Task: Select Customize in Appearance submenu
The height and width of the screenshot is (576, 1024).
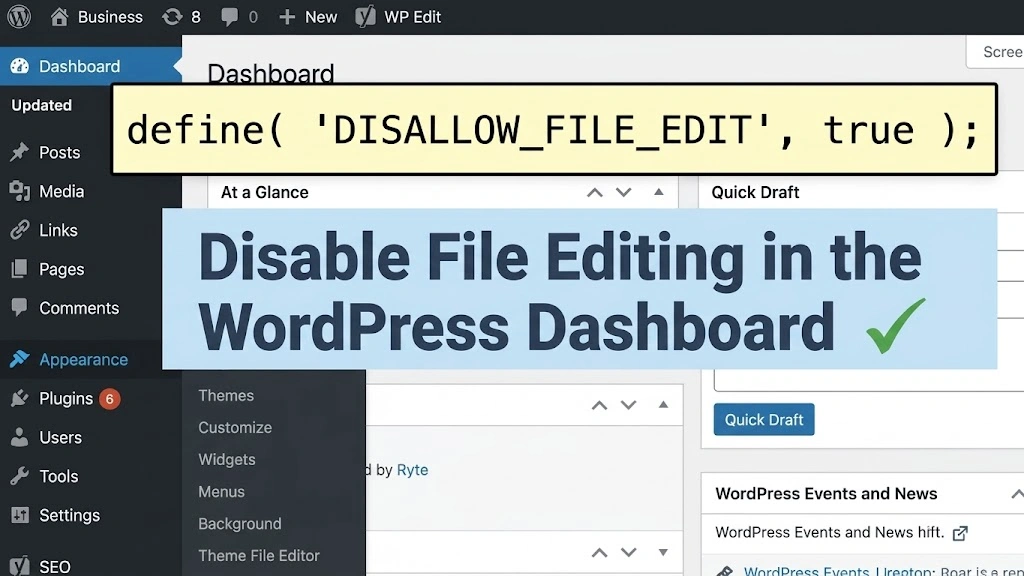Action: tap(235, 427)
